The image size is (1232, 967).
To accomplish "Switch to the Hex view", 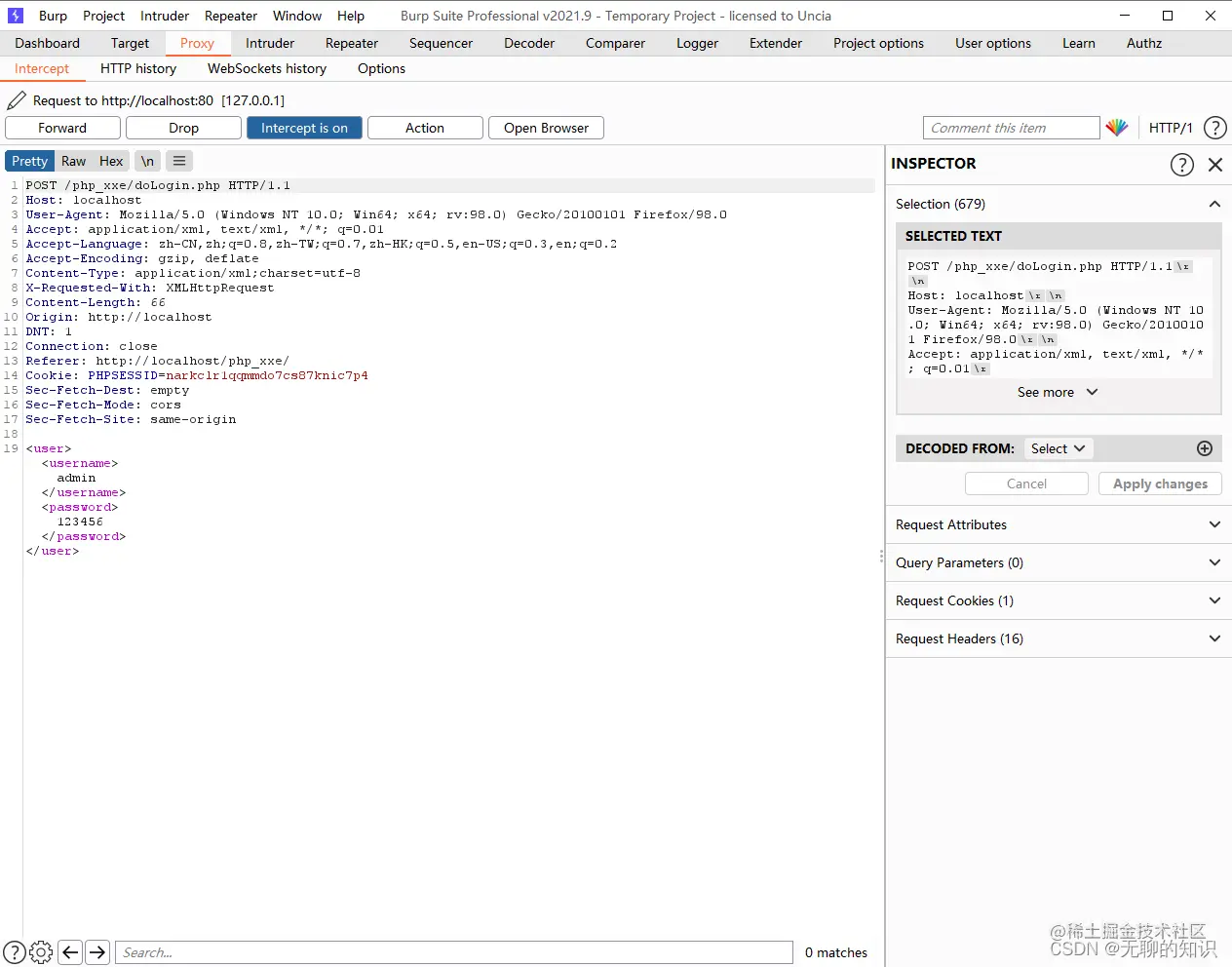I will (x=111, y=161).
